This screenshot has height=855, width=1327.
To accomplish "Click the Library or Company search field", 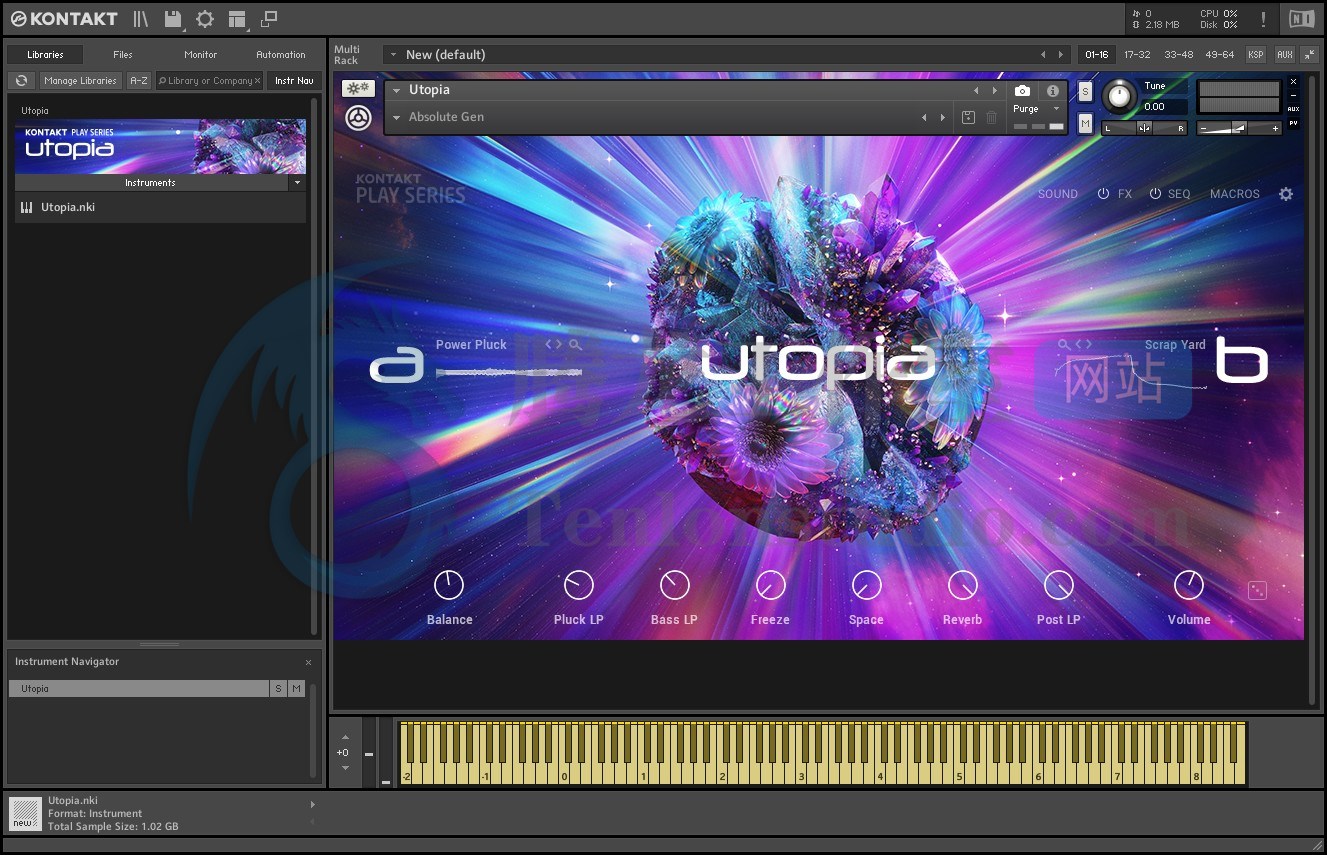I will tap(210, 81).
